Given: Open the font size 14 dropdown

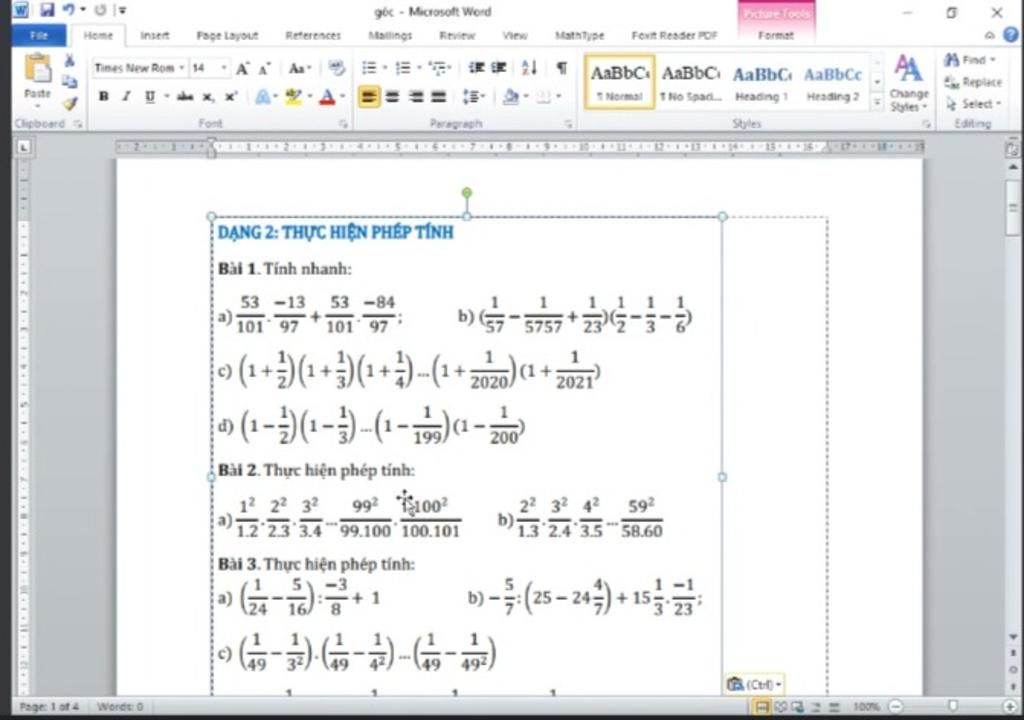Looking at the screenshot, I should (x=224, y=68).
